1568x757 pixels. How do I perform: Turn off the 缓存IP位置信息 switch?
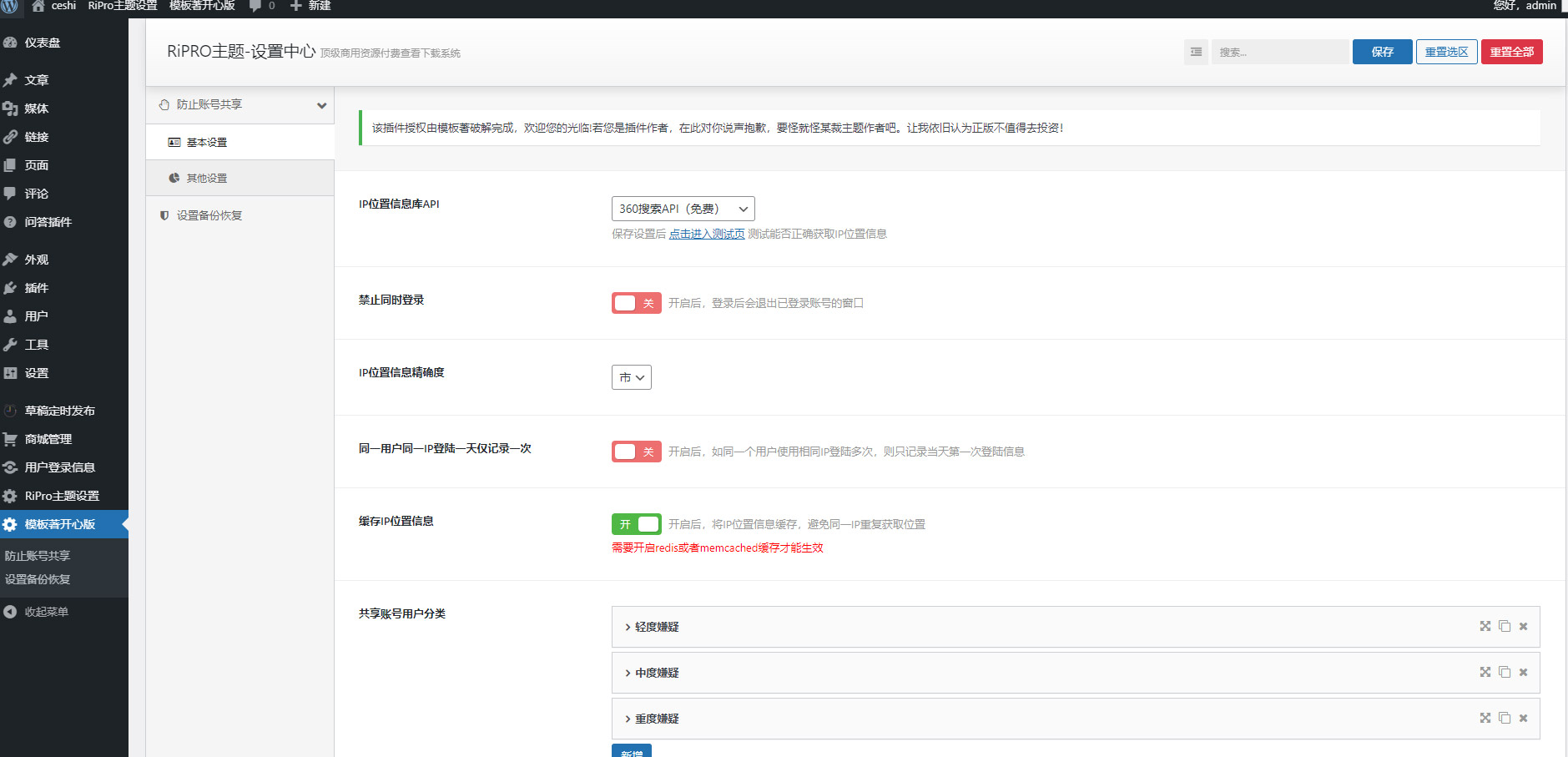(x=637, y=524)
